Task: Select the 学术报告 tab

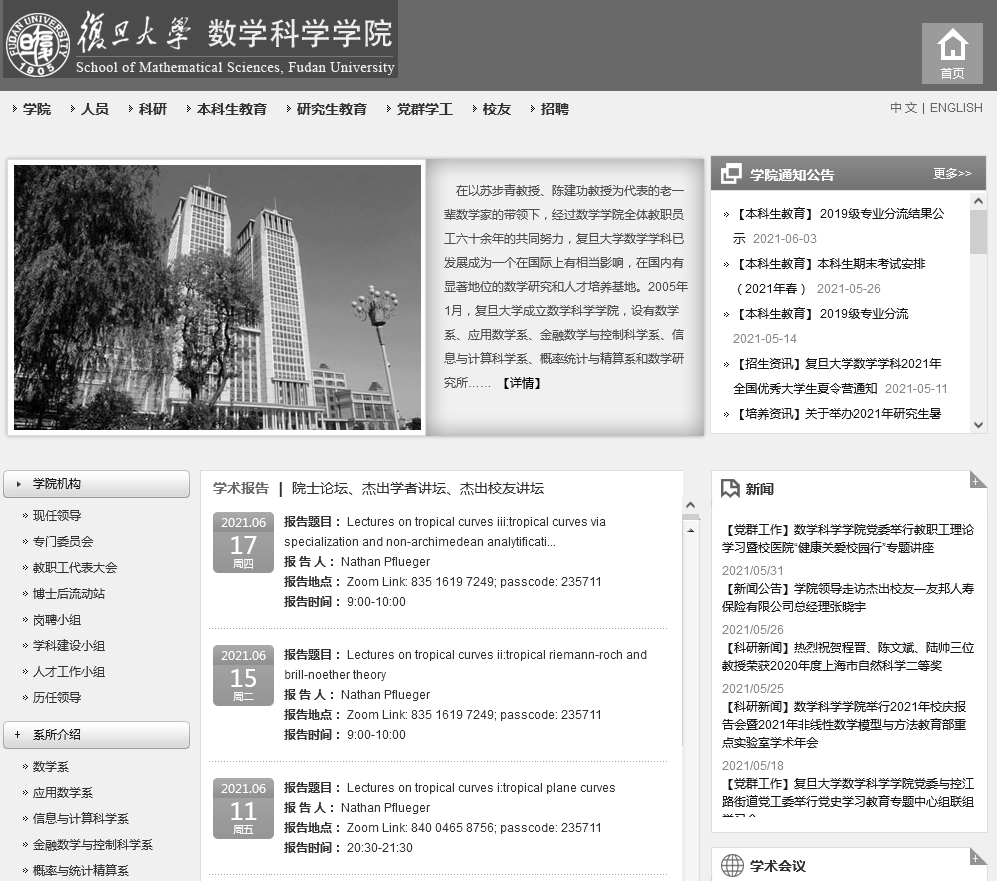Action: pos(241,488)
